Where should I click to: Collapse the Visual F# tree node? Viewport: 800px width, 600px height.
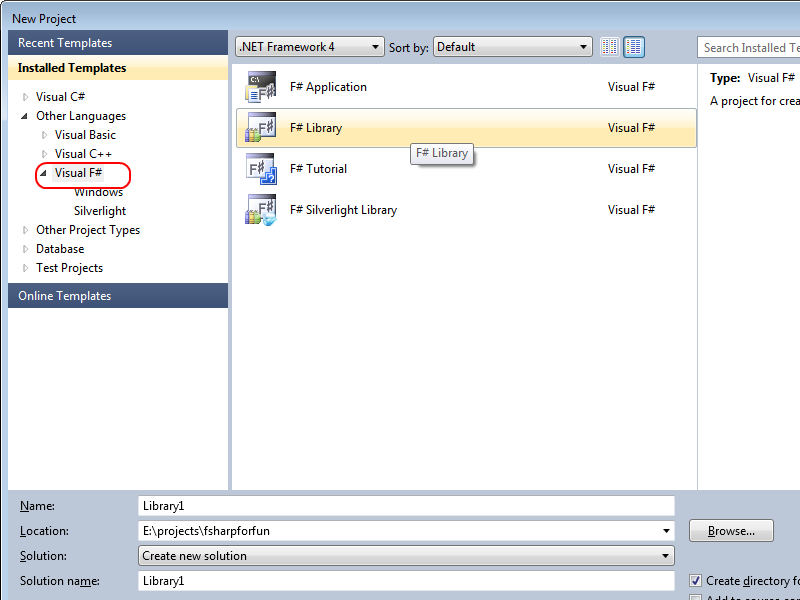point(43,173)
